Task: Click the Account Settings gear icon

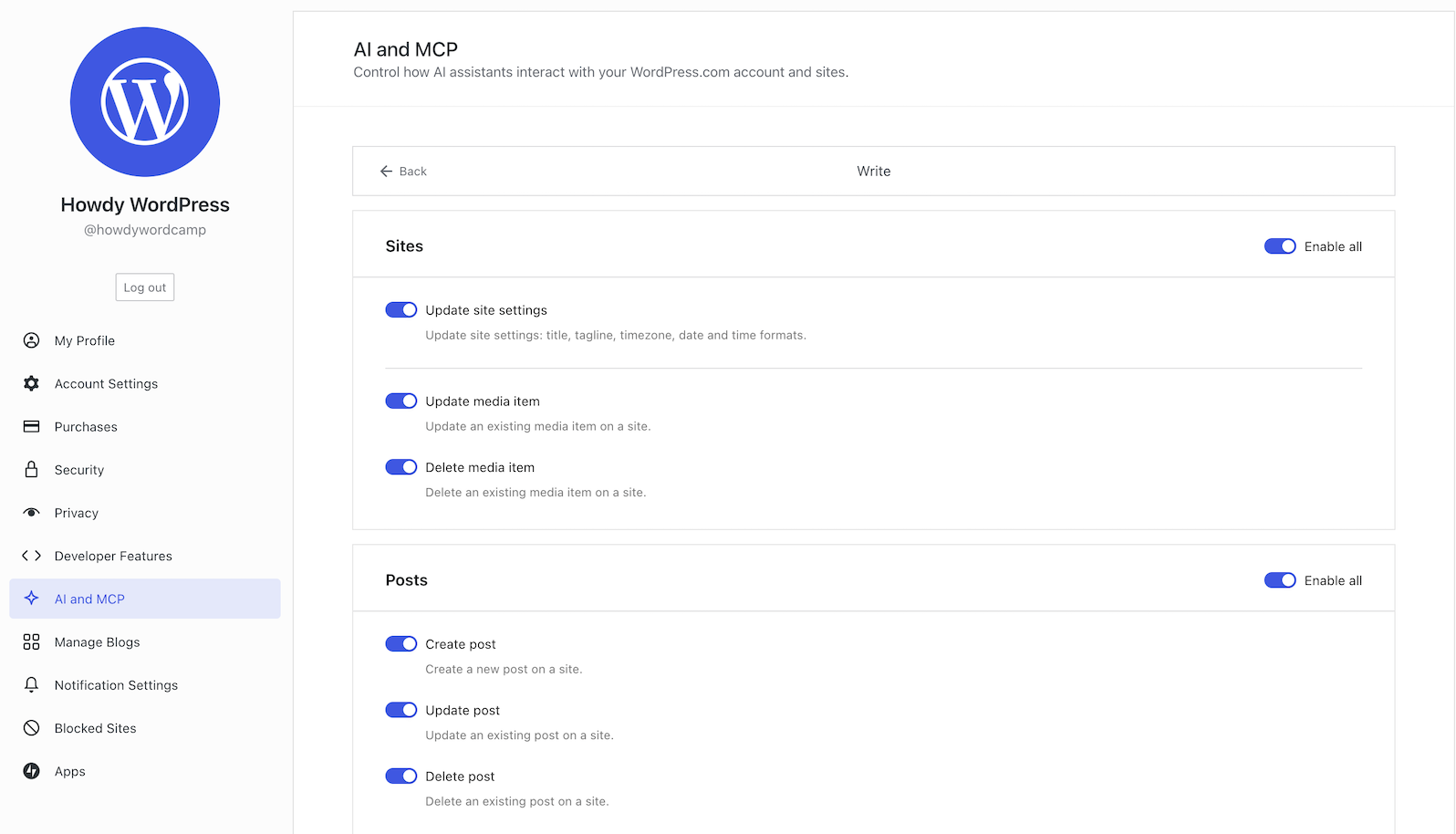Action: [x=31, y=383]
